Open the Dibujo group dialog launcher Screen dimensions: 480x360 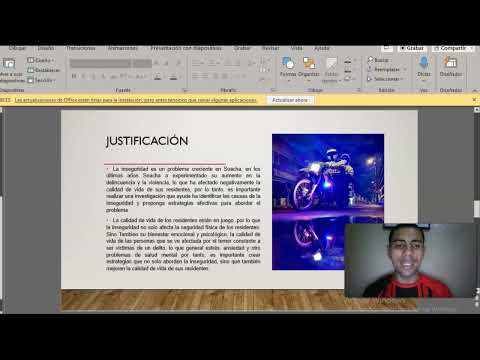[359, 90]
